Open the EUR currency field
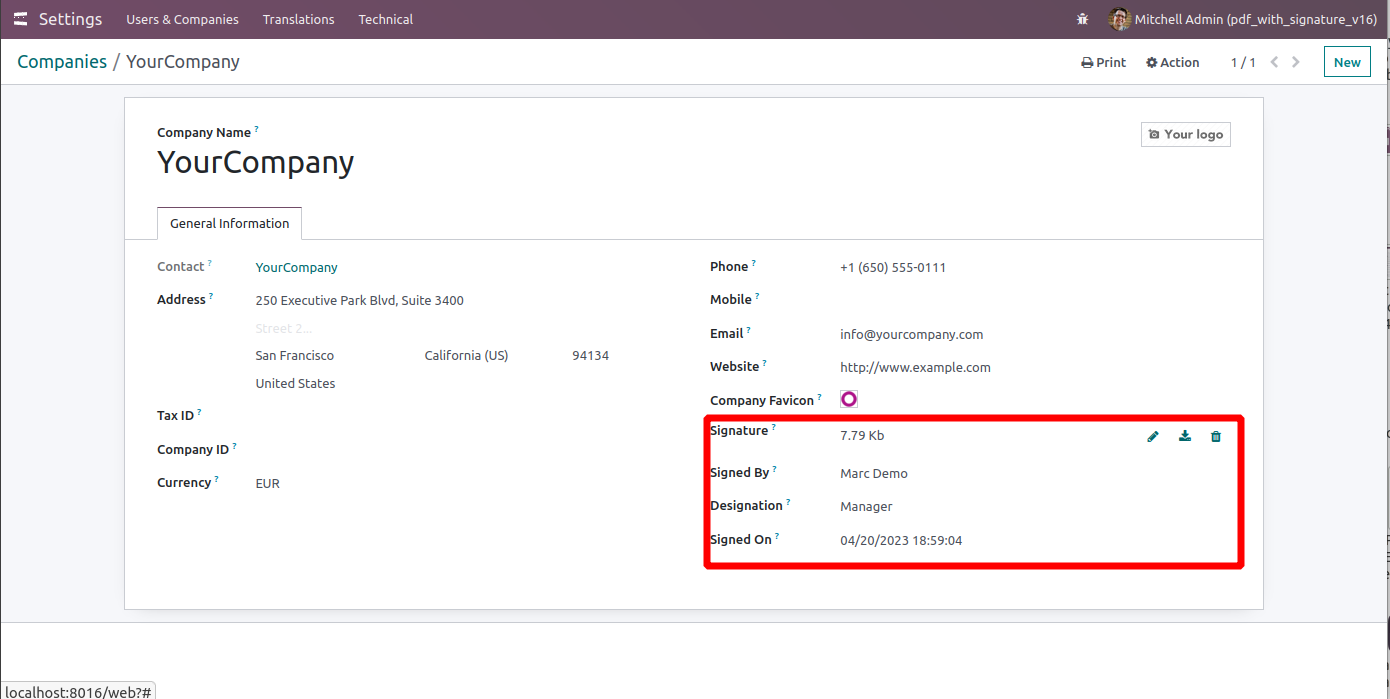The width and height of the screenshot is (1390, 699). click(267, 483)
